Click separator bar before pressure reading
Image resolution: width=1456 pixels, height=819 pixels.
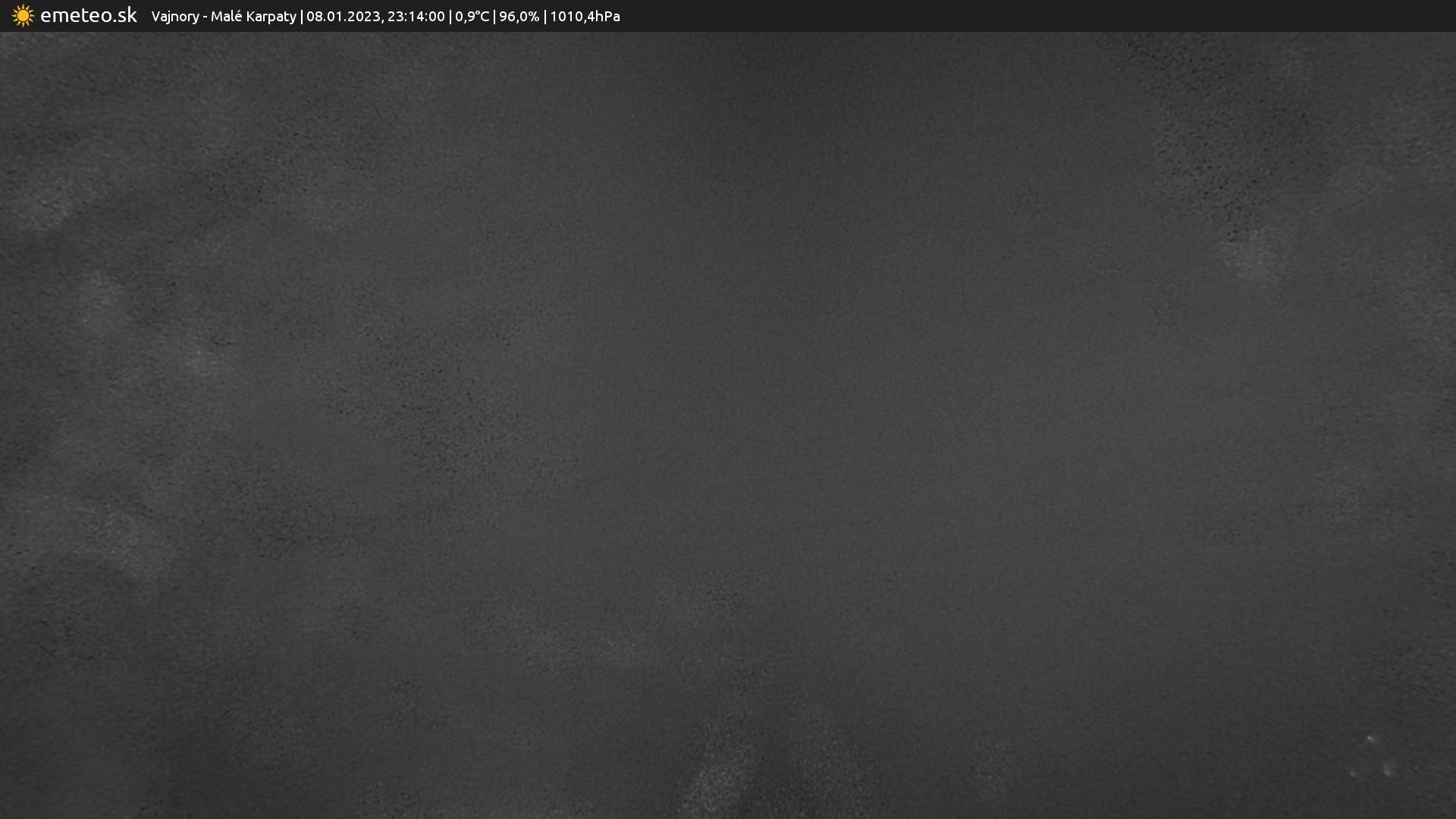544,17
